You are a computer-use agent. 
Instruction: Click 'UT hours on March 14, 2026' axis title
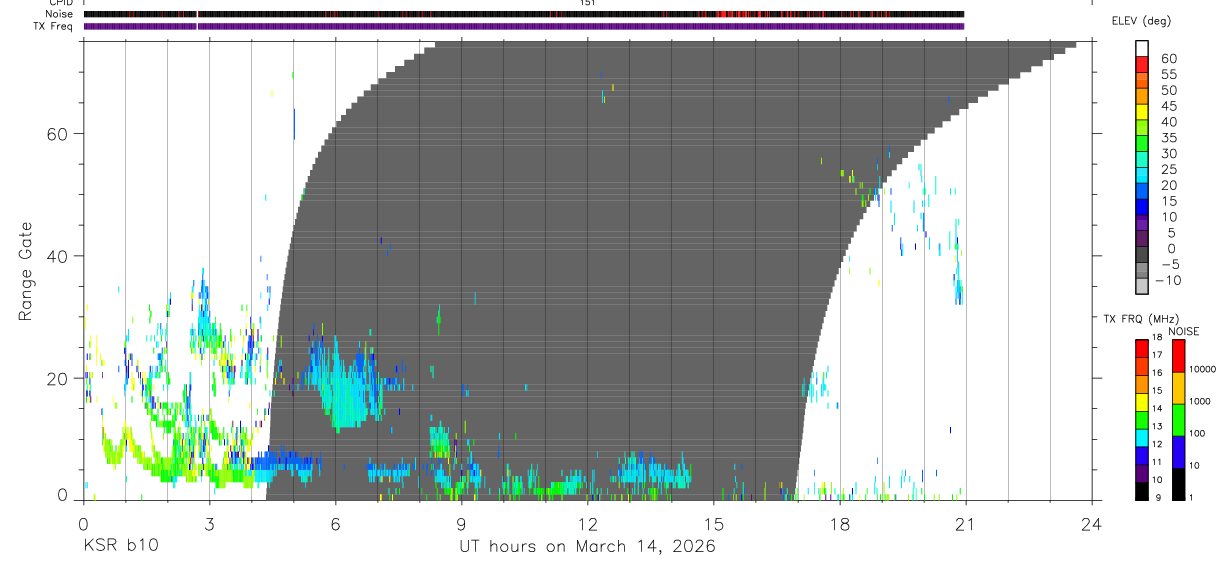[587, 547]
